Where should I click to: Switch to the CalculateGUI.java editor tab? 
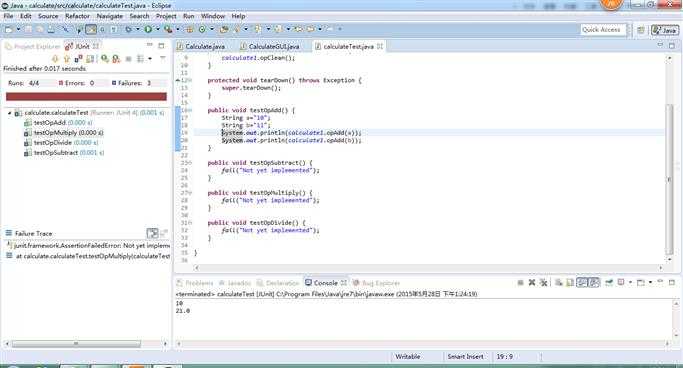pyautogui.click(x=270, y=46)
